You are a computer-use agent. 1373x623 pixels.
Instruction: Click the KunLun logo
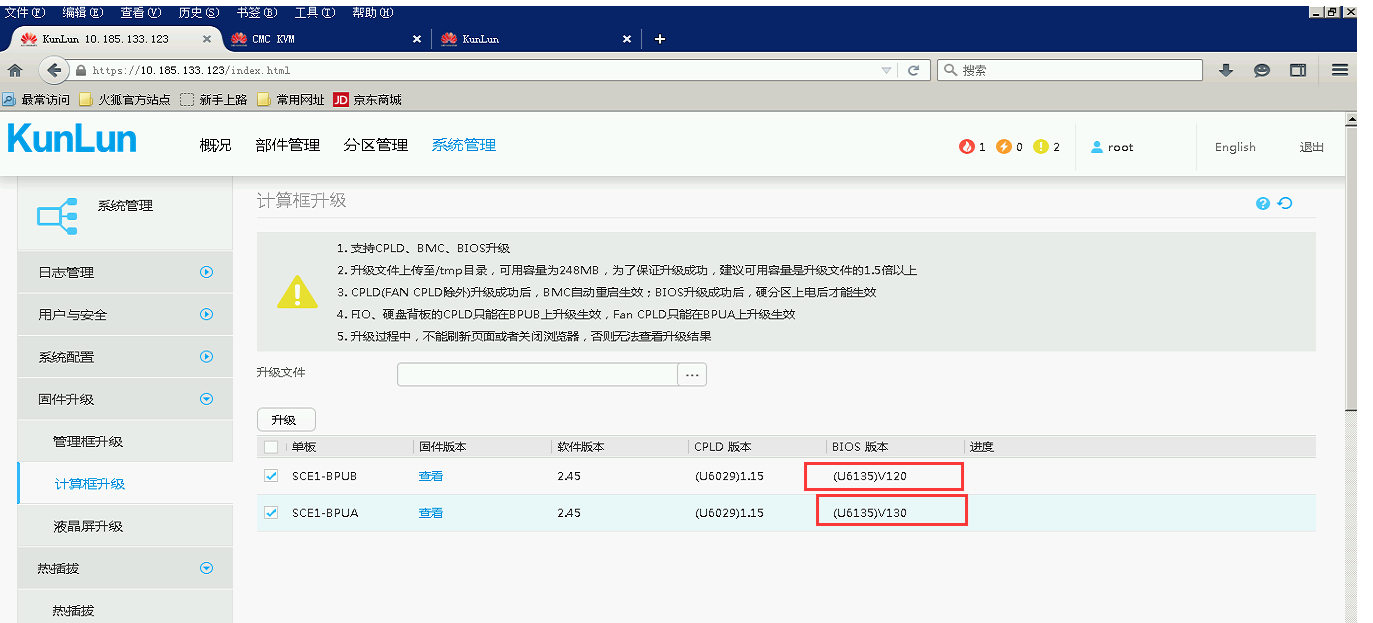pos(72,139)
